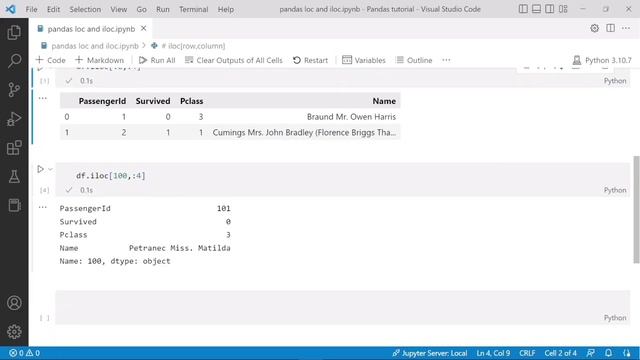Click Cell 2 of 4 status item

tap(560, 353)
